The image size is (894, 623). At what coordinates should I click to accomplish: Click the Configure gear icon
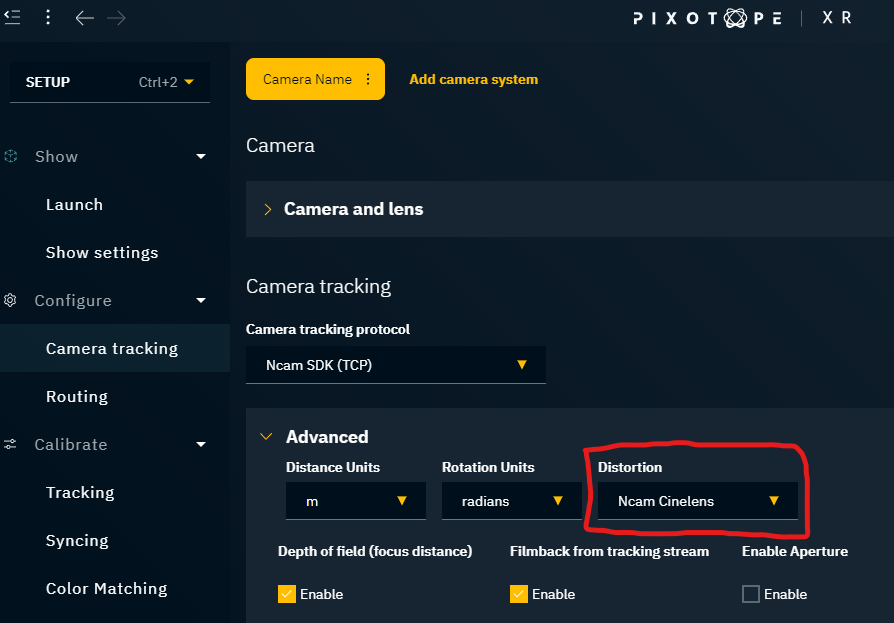(11, 300)
